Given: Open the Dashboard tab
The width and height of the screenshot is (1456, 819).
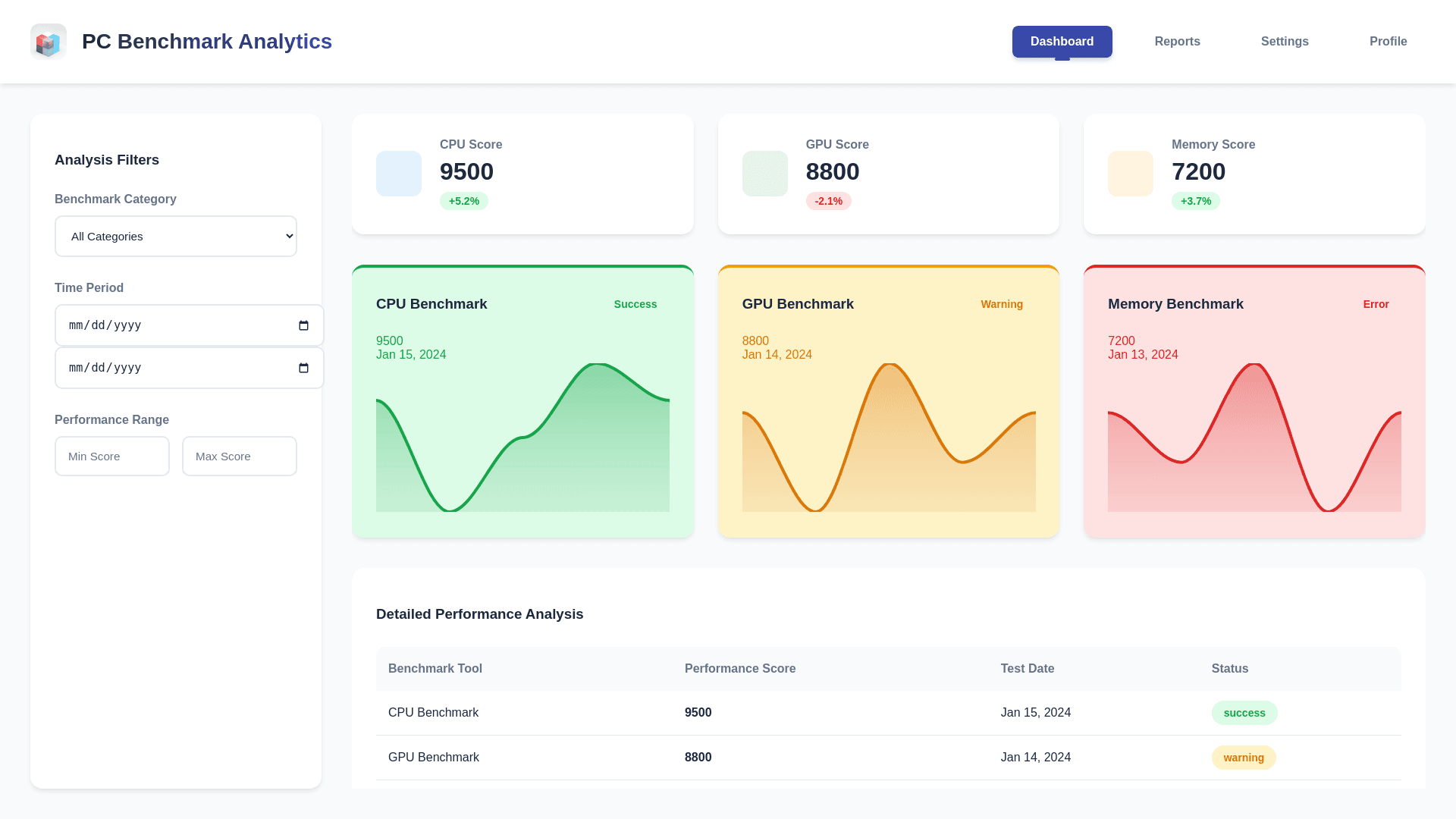Looking at the screenshot, I should point(1062,42).
